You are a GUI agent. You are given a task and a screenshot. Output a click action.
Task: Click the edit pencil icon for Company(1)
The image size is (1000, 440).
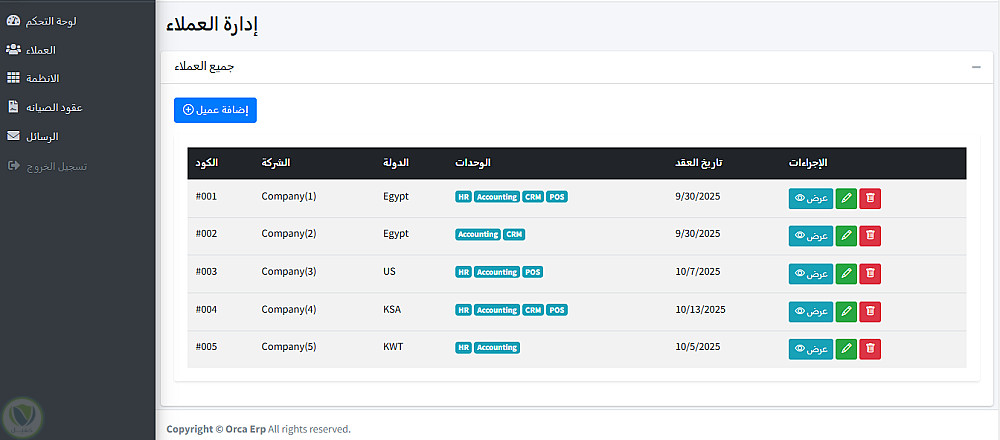click(x=846, y=198)
